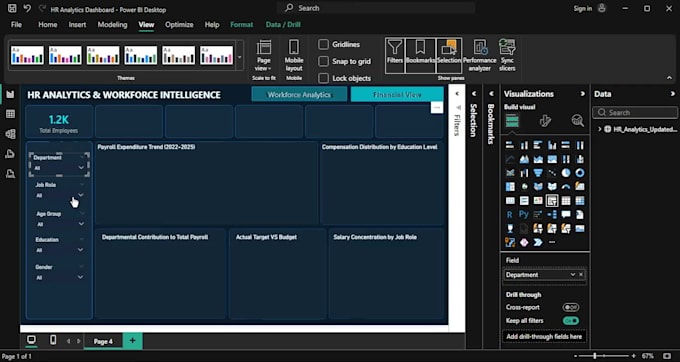The width and height of the screenshot is (680, 362).
Task: Add a new page with the plus button
Action: pos(132,341)
